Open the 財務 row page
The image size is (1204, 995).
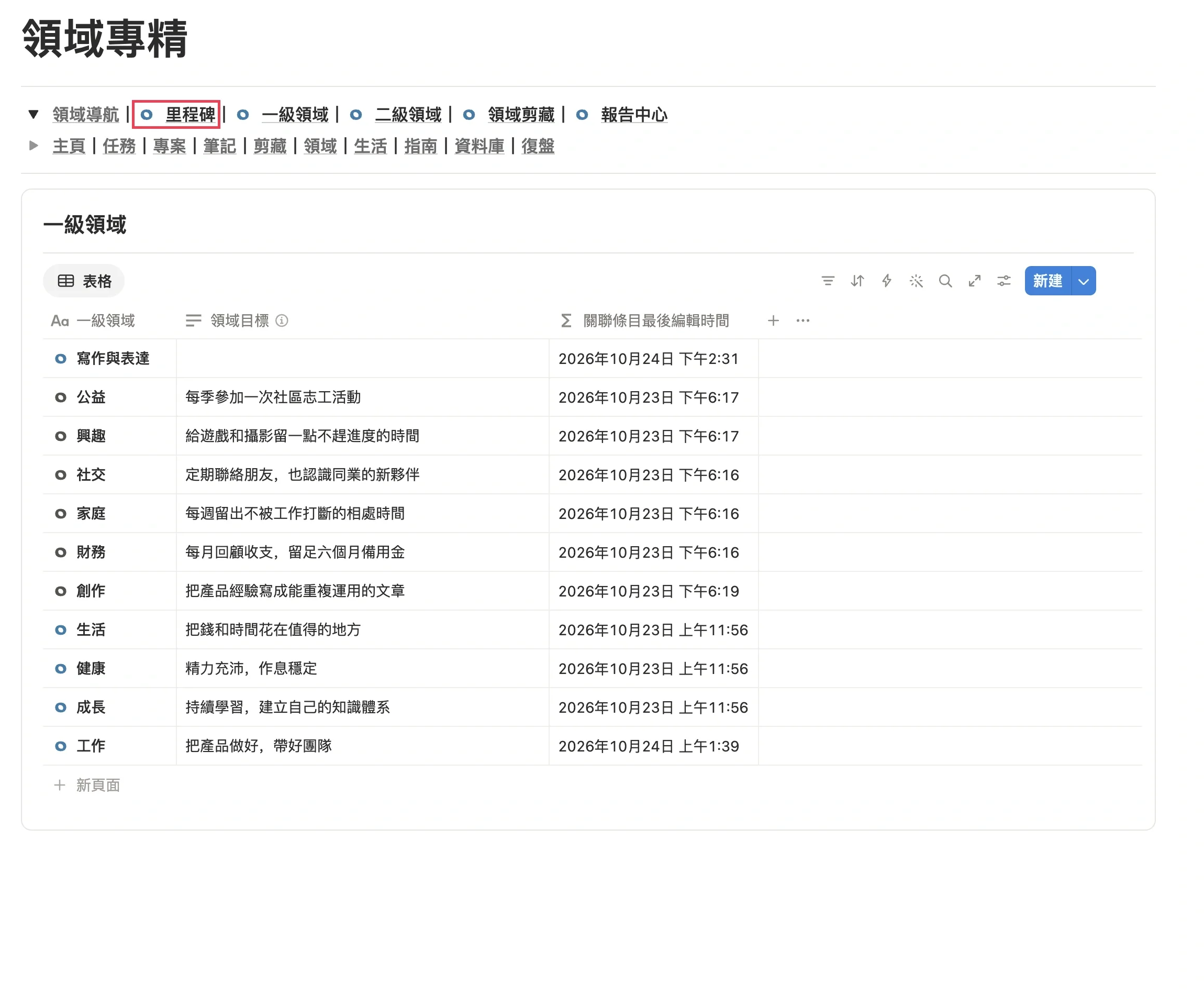point(91,552)
